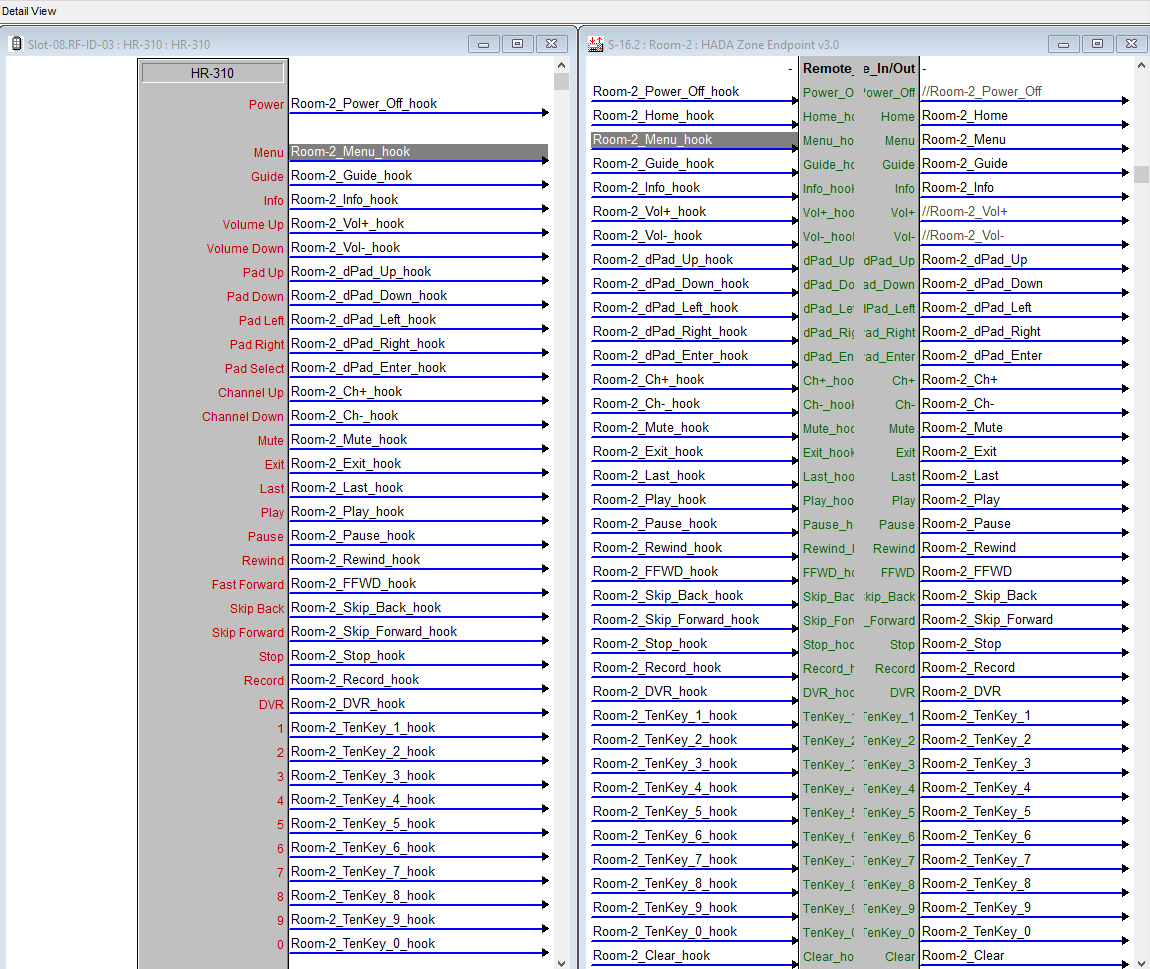Image resolution: width=1150 pixels, height=969 pixels.
Task: Restore the HADA Zone Endpoint window size
Action: pyautogui.click(x=1097, y=44)
